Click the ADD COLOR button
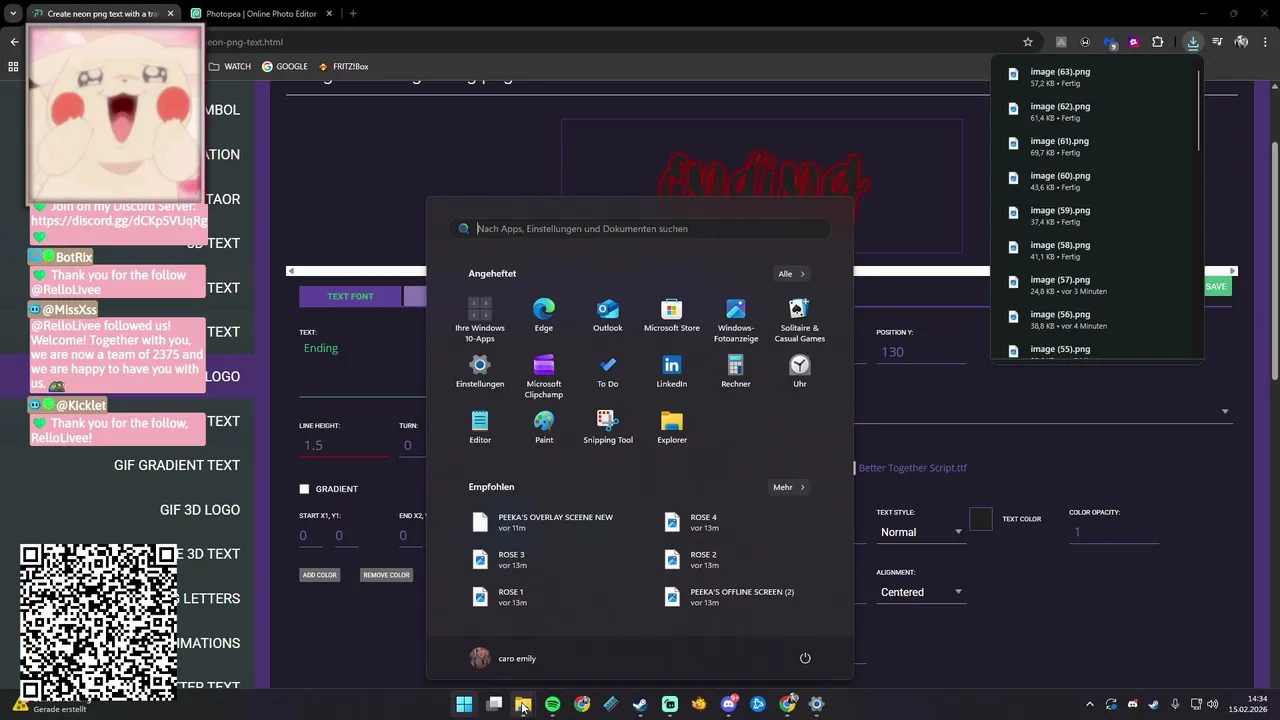Viewport: 1280px width, 720px height. (320, 575)
